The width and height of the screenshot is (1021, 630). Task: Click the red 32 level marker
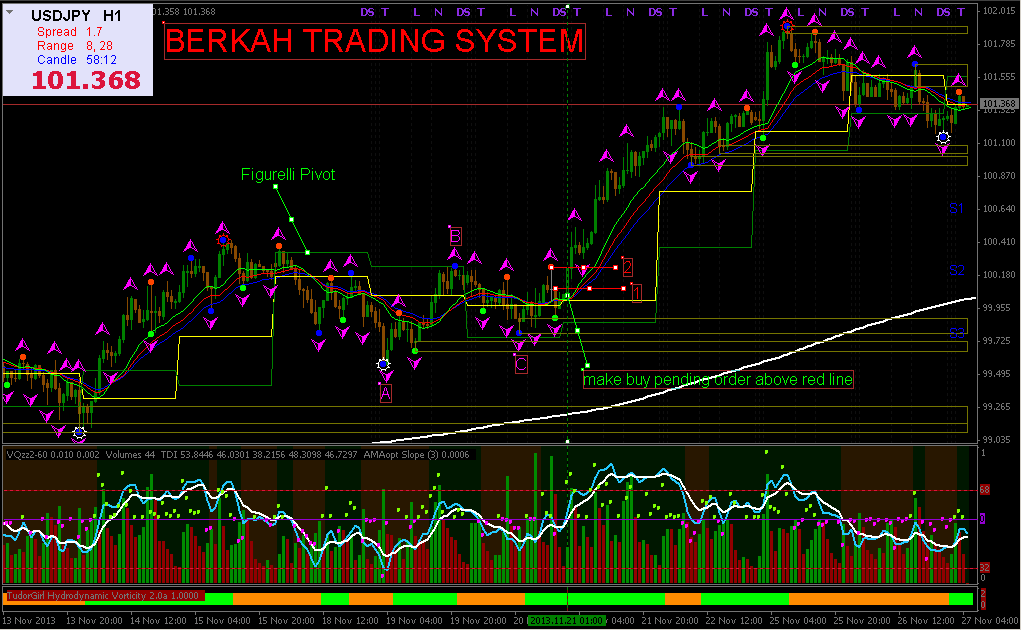pyautogui.click(x=985, y=568)
